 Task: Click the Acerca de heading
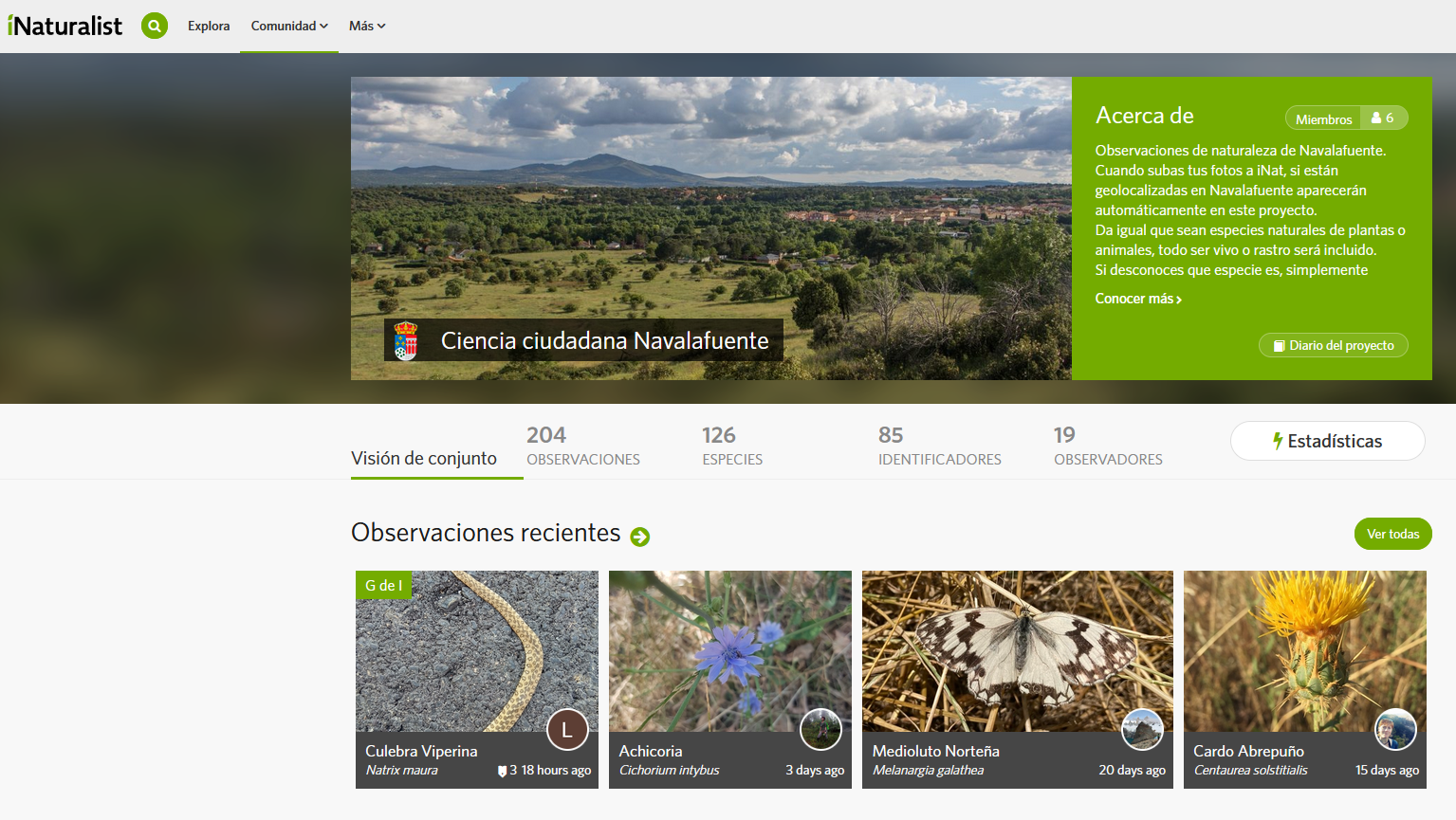[1144, 116]
